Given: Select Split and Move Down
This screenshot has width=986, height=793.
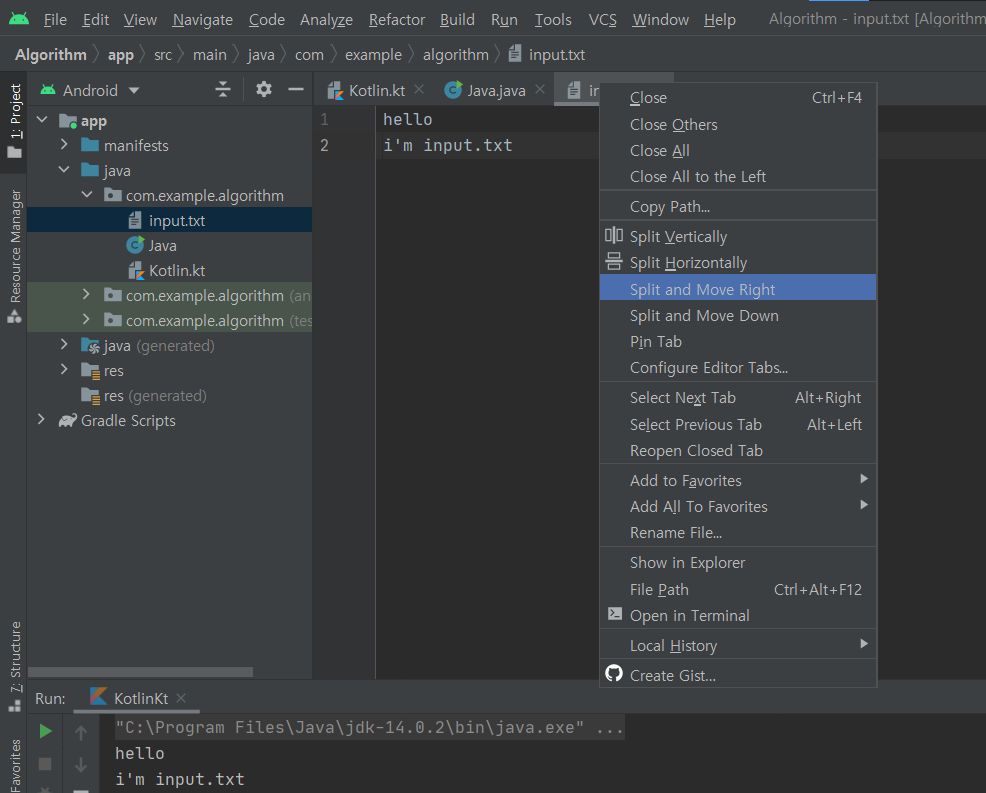Looking at the screenshot, I should point(738,316).
